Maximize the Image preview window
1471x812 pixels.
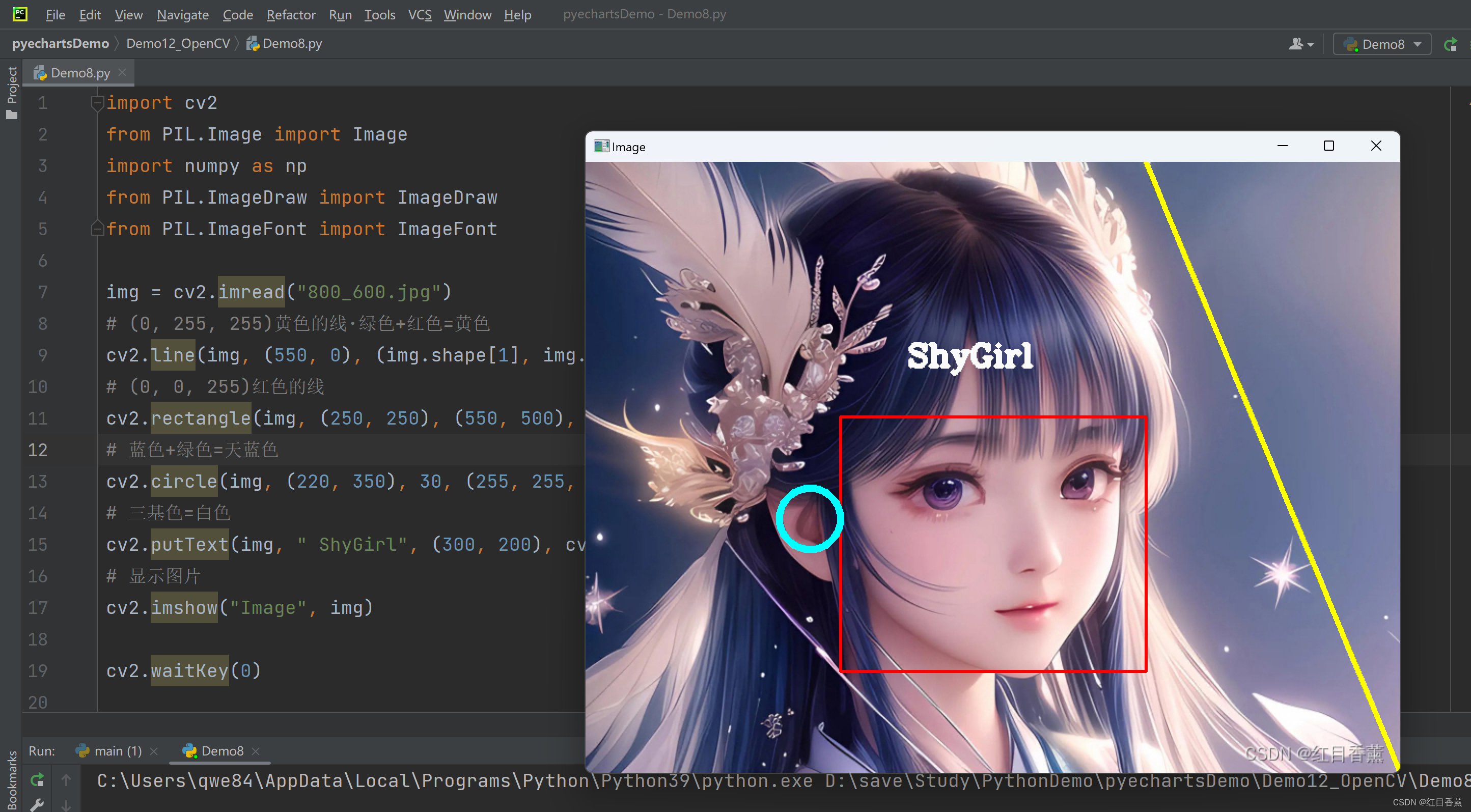[1329, 146]
